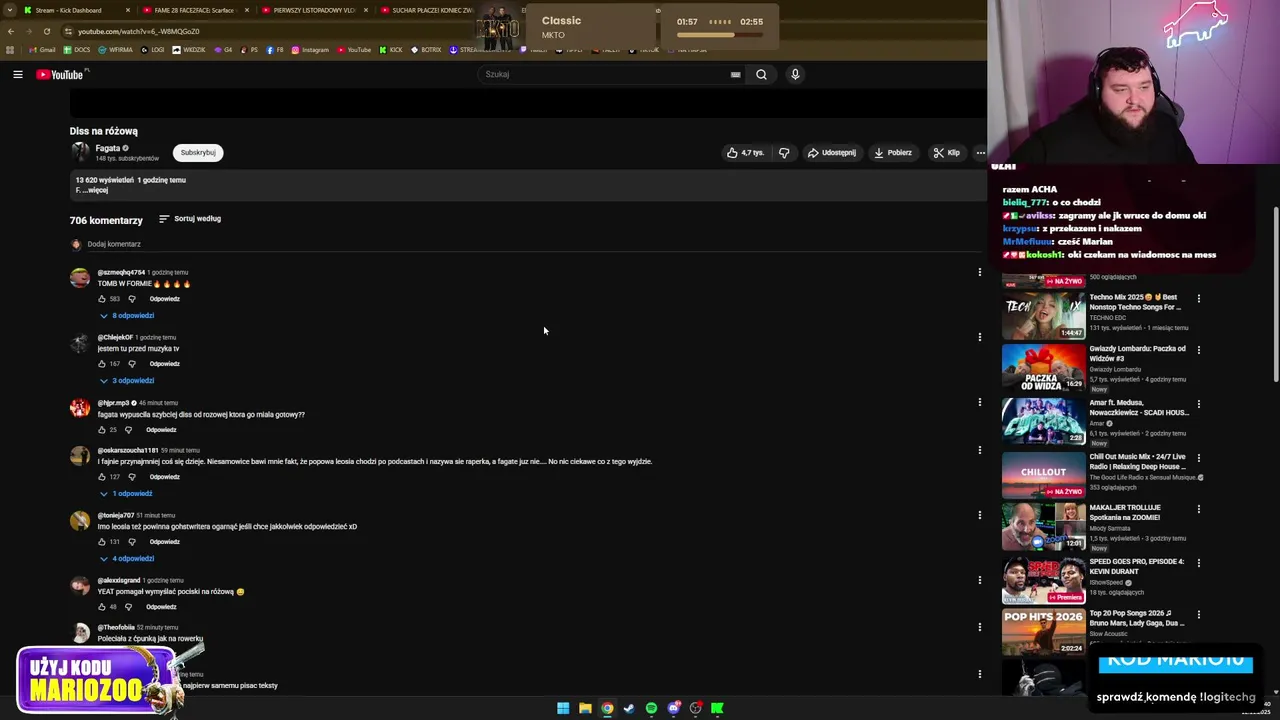Dislike the video with thumbs-down
The image size is (1280, 720).
click(x=784, y=153)
